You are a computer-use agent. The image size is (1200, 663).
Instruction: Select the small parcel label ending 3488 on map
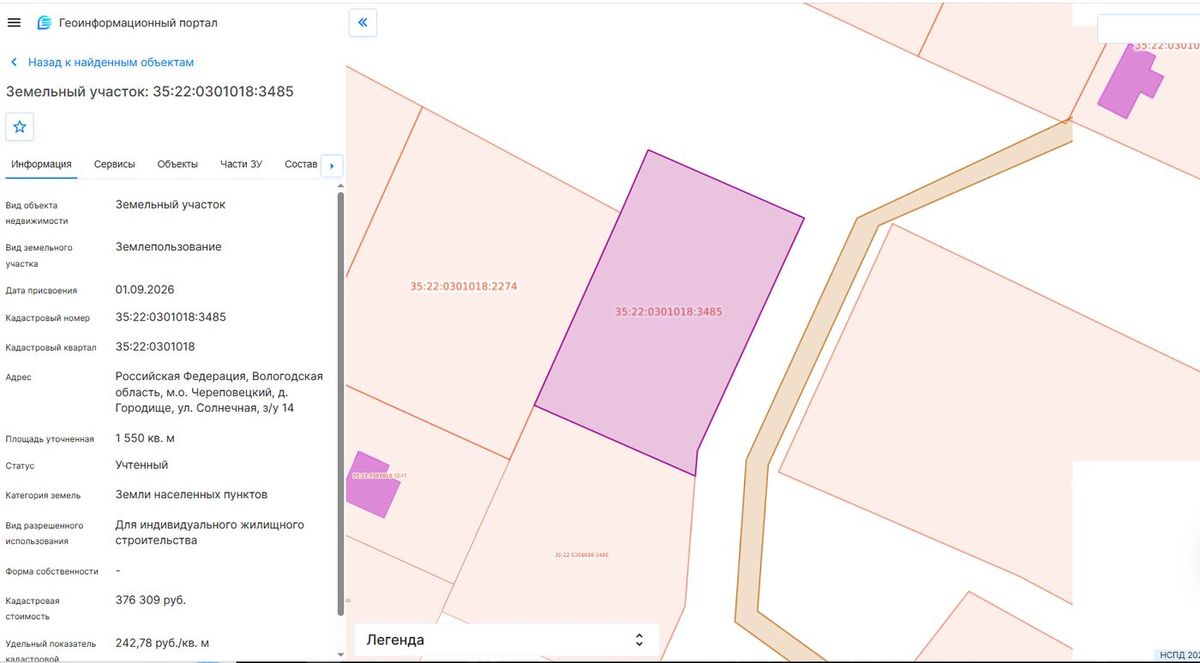coord(582,554)
